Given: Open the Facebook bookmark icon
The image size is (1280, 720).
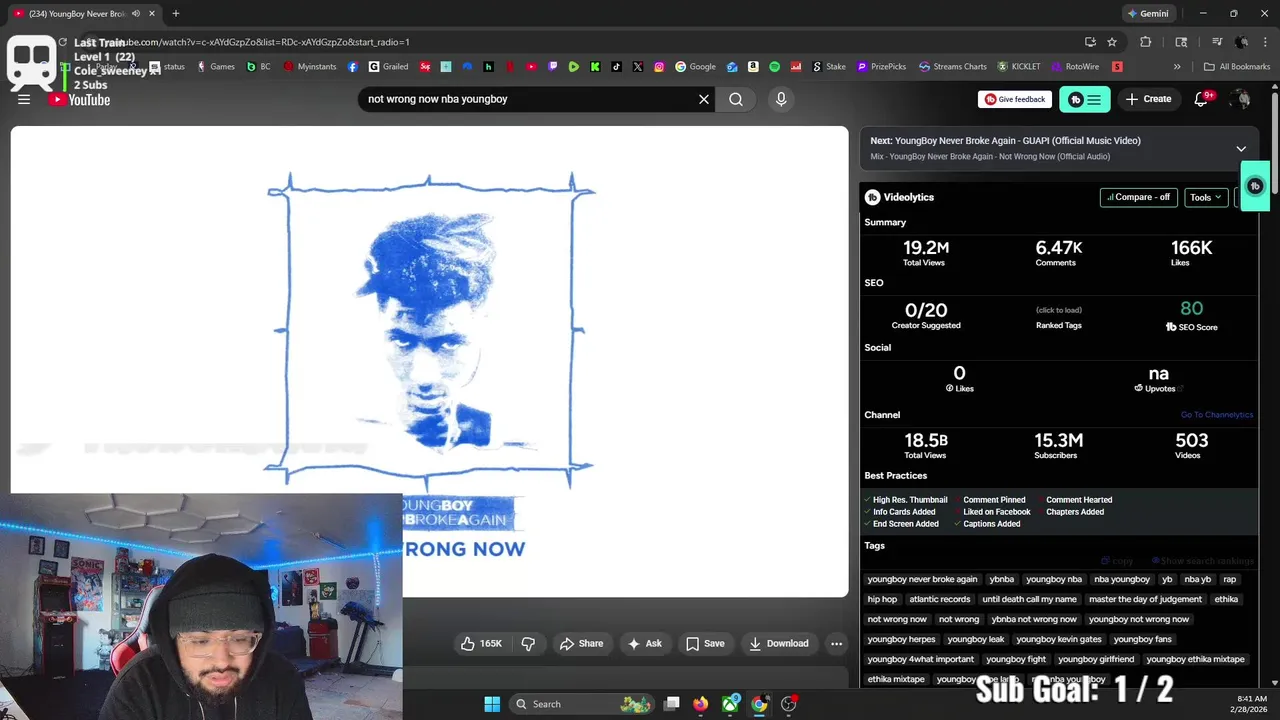Looking at the screenshot, I should pyautogui.click(x=353, y=67).
